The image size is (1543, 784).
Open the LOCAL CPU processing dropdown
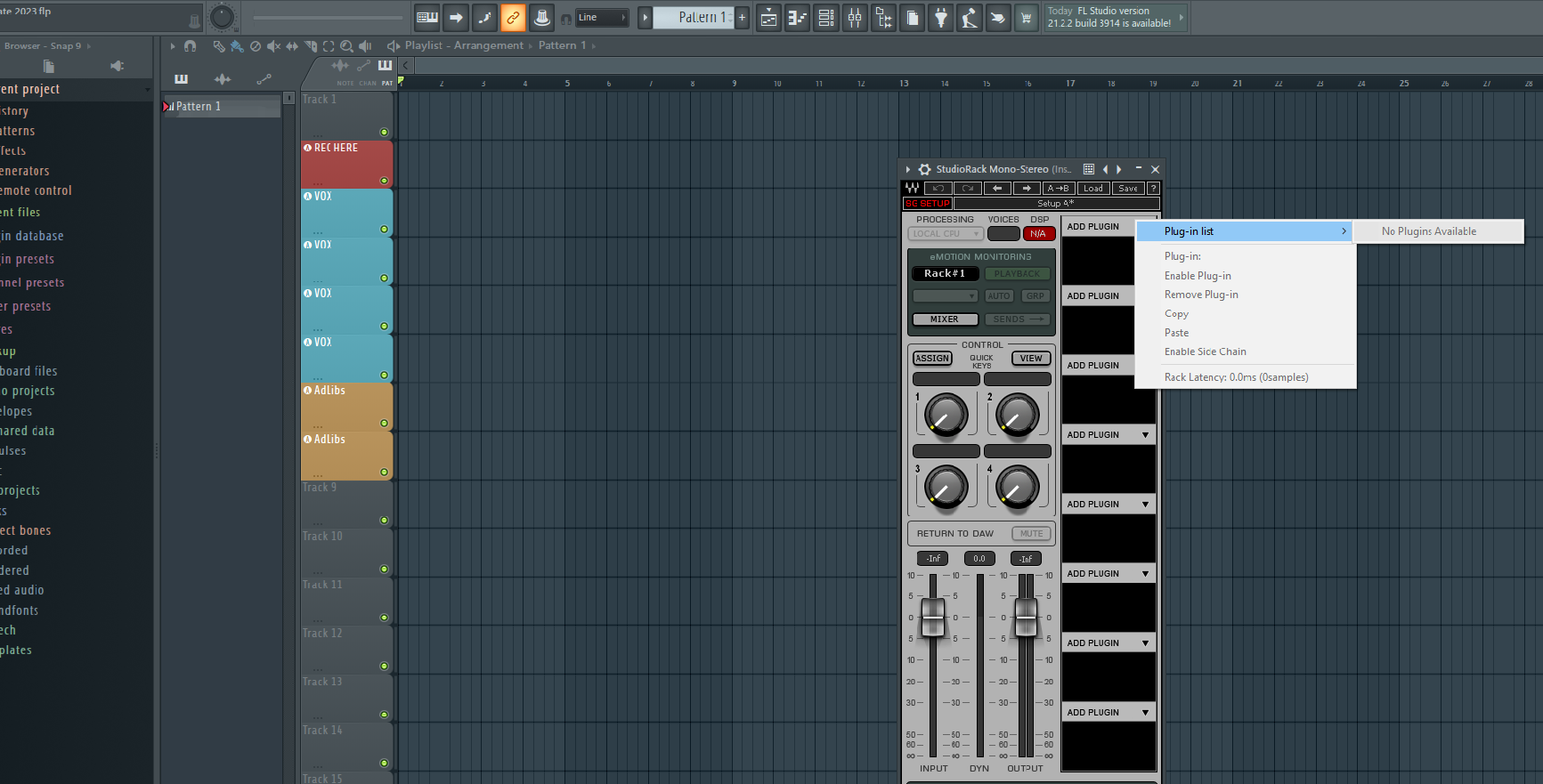pyautogui.click(x=945, y=234)
